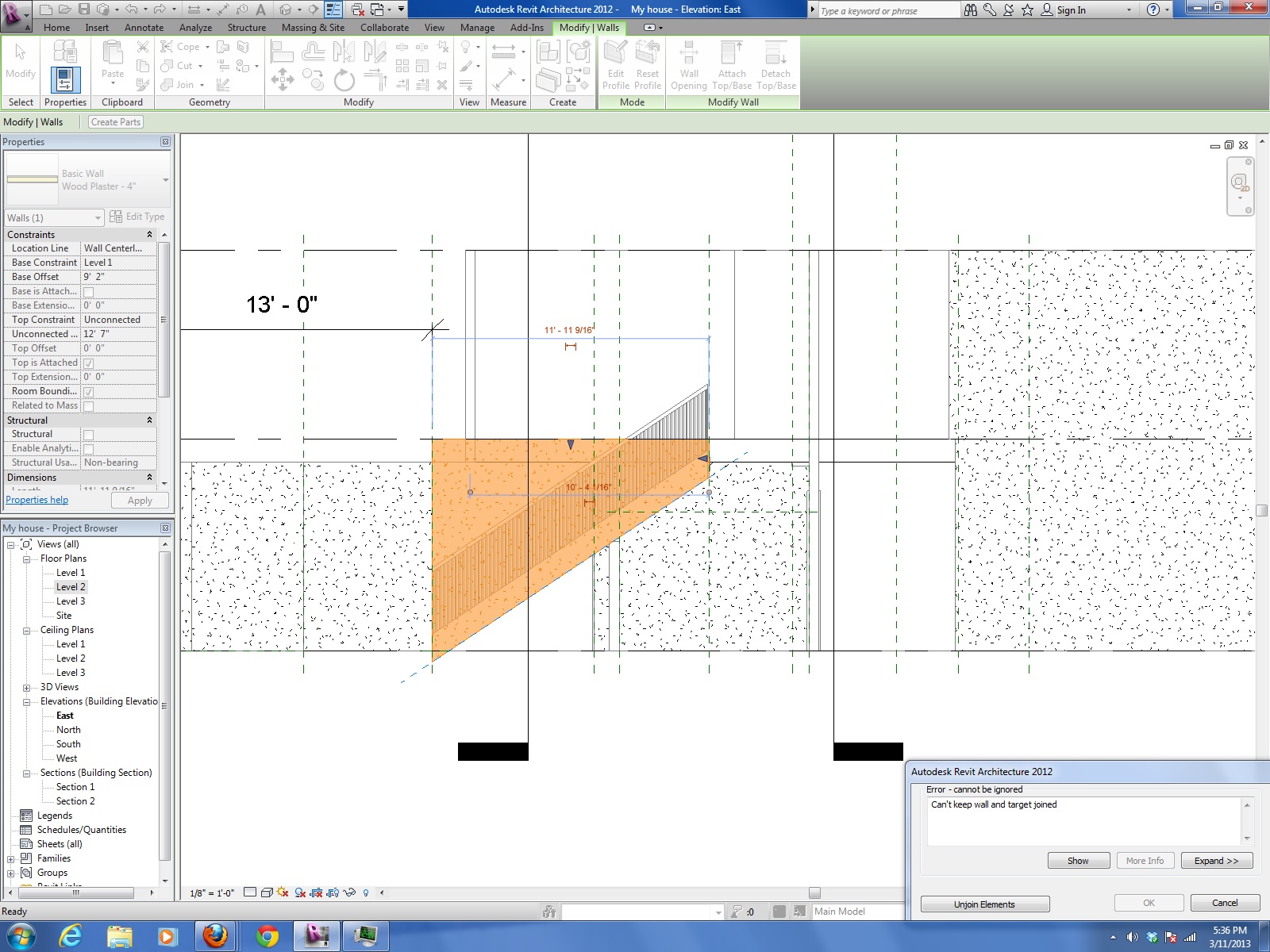Click the 1/8" = 1'-0" view scale

(212, 893)
